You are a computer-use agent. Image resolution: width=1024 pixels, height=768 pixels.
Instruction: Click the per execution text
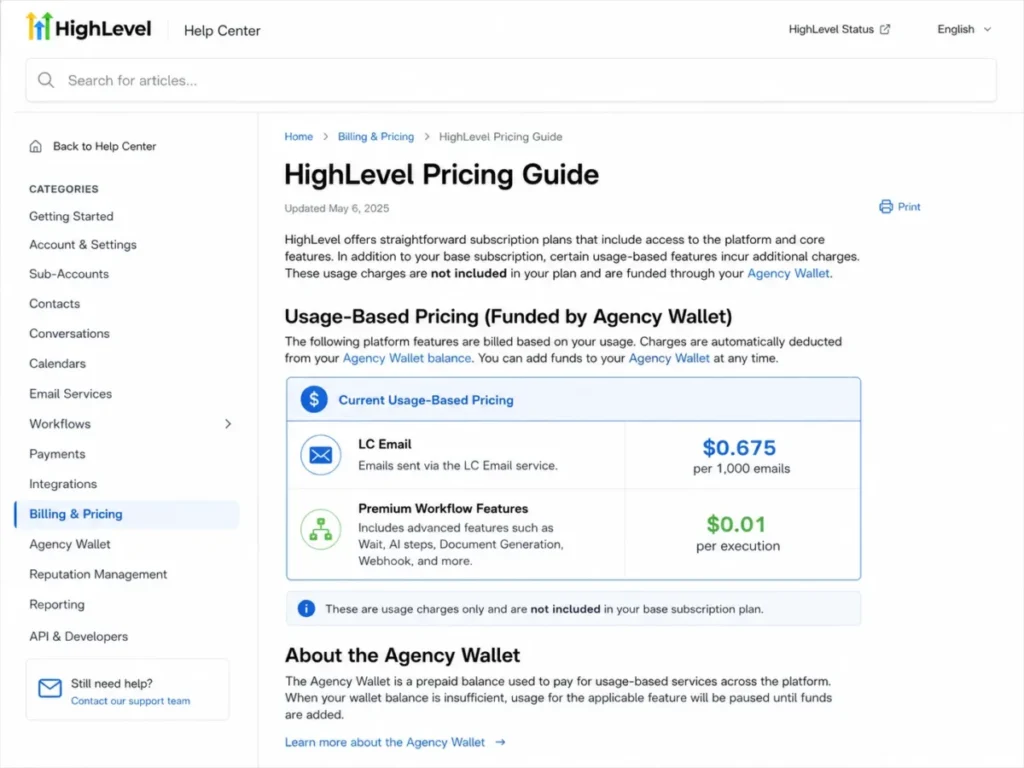pos(738,546)
